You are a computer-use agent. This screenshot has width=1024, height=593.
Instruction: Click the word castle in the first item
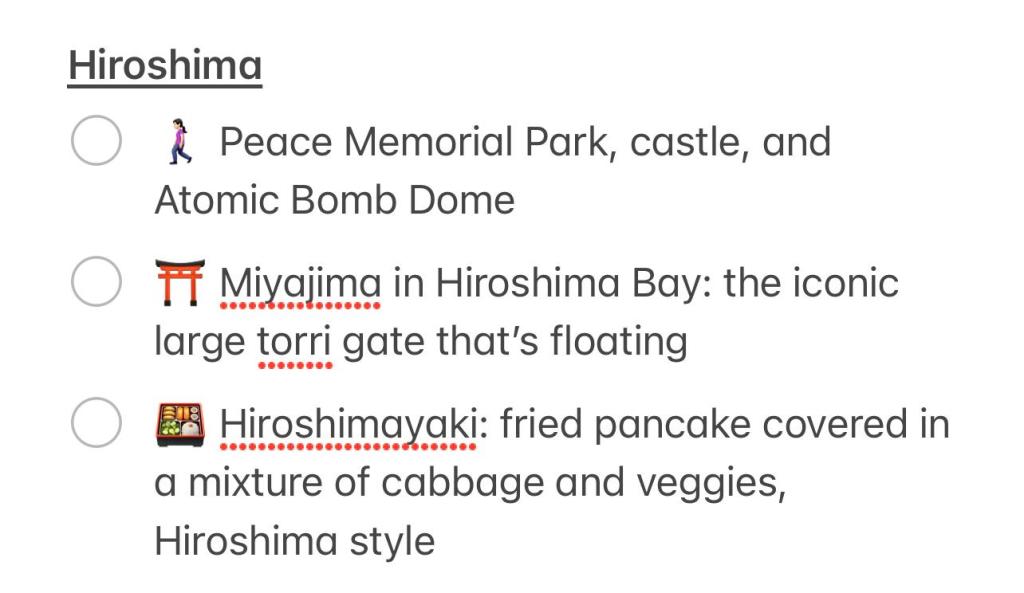pos(687,142)
